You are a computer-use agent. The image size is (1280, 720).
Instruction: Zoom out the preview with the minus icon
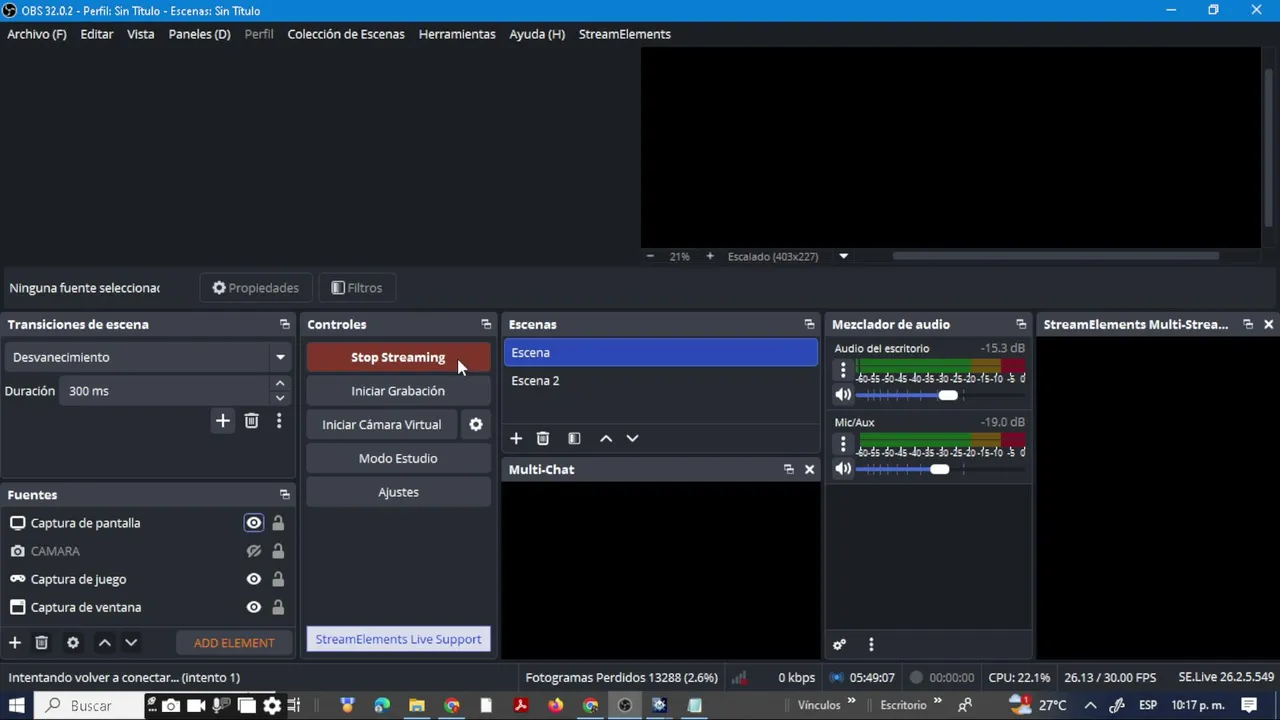[x=650, y=256]
